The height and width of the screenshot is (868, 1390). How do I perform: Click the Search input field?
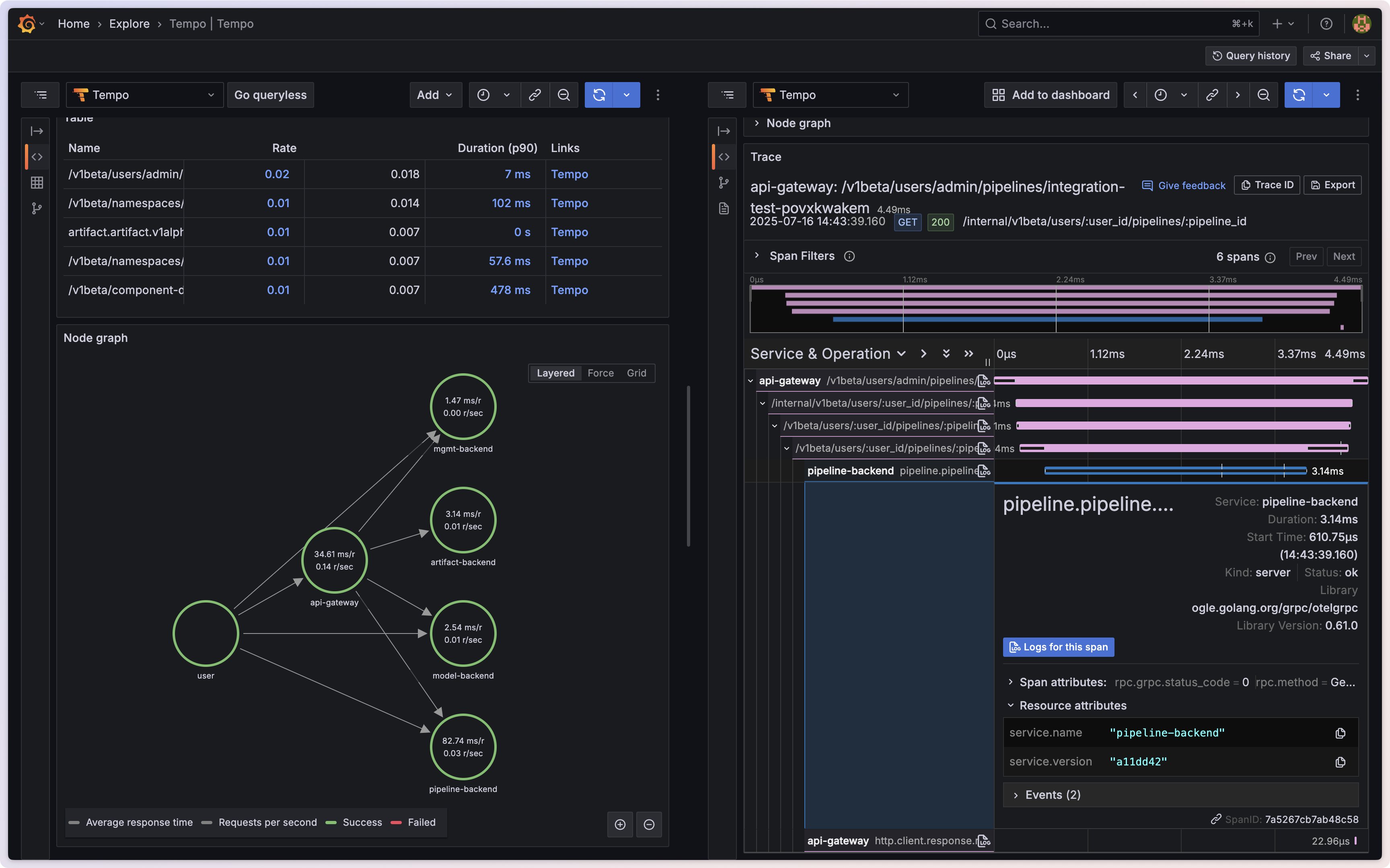point(1118,24)
